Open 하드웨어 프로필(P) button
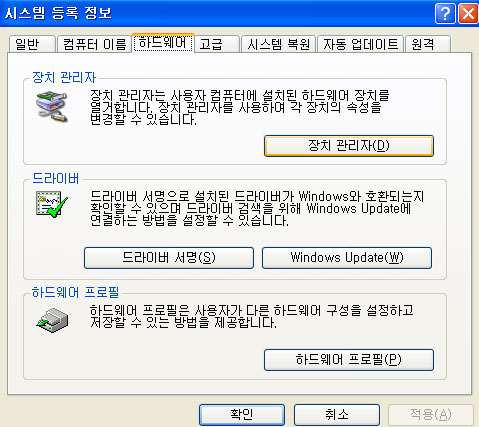 pos(349,360)
